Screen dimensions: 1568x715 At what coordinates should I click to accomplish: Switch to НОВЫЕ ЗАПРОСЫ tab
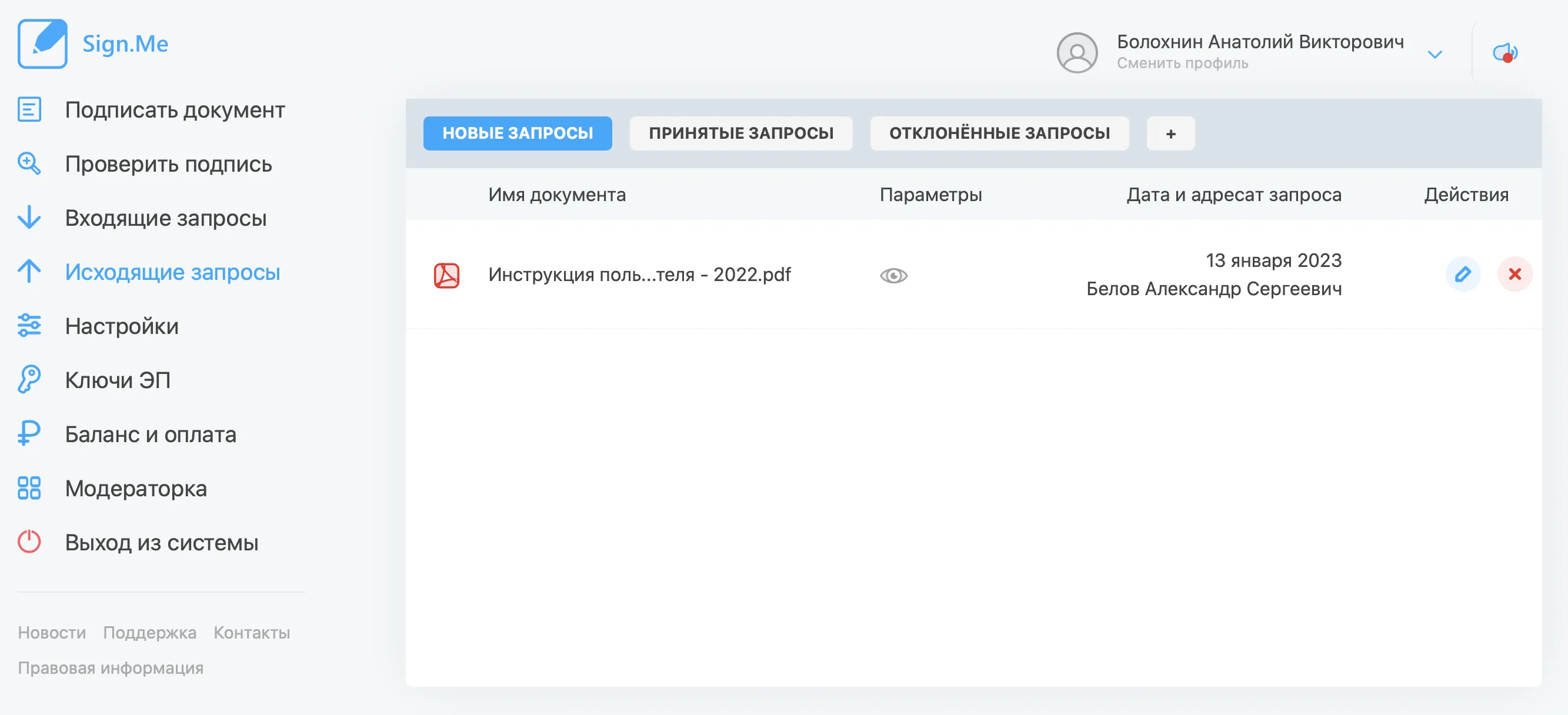click(518, 133)
